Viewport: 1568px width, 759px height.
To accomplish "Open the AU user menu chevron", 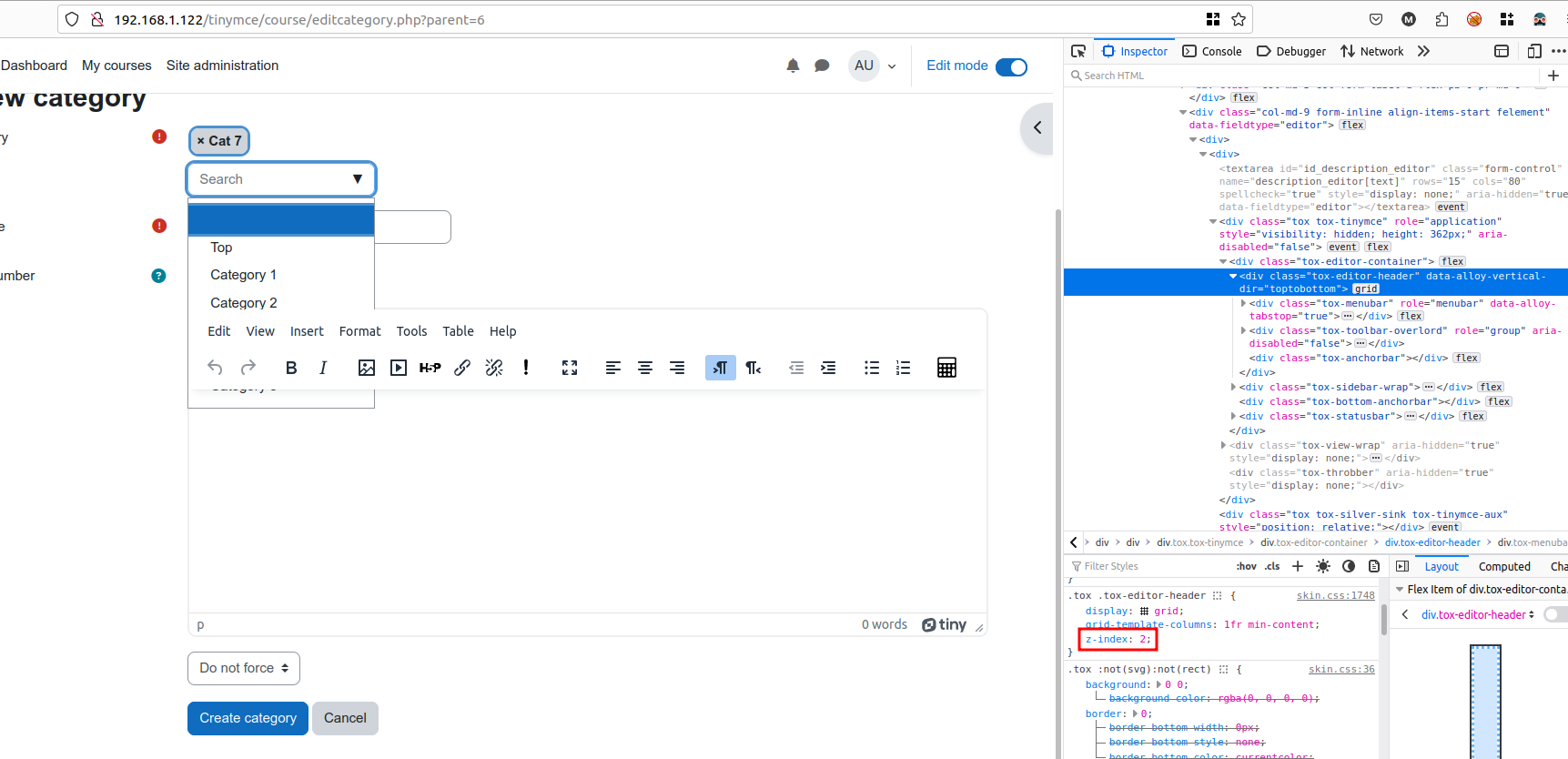I will tap(892, 66).
